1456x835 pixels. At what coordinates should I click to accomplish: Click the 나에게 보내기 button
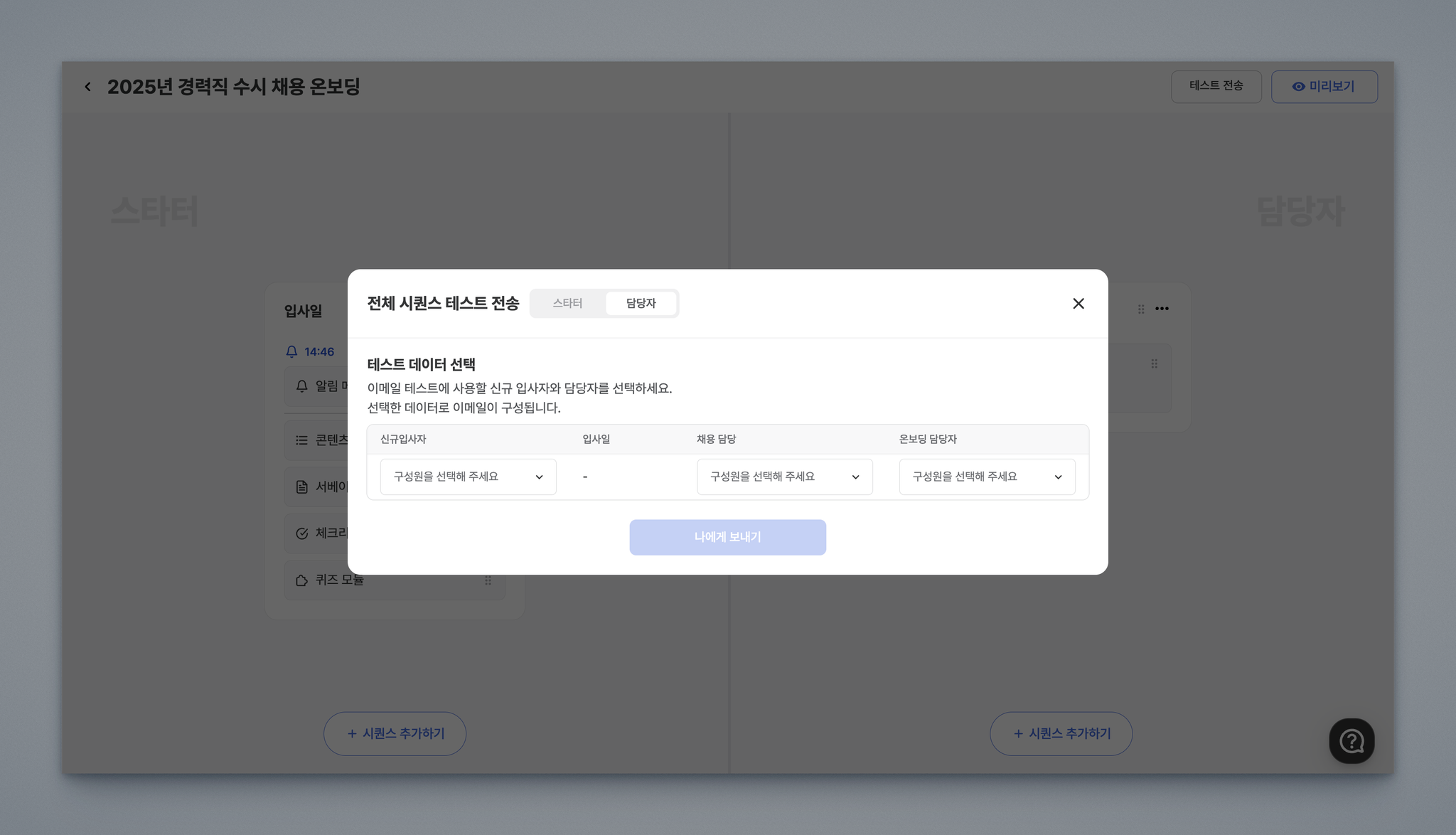pos(727,537)
